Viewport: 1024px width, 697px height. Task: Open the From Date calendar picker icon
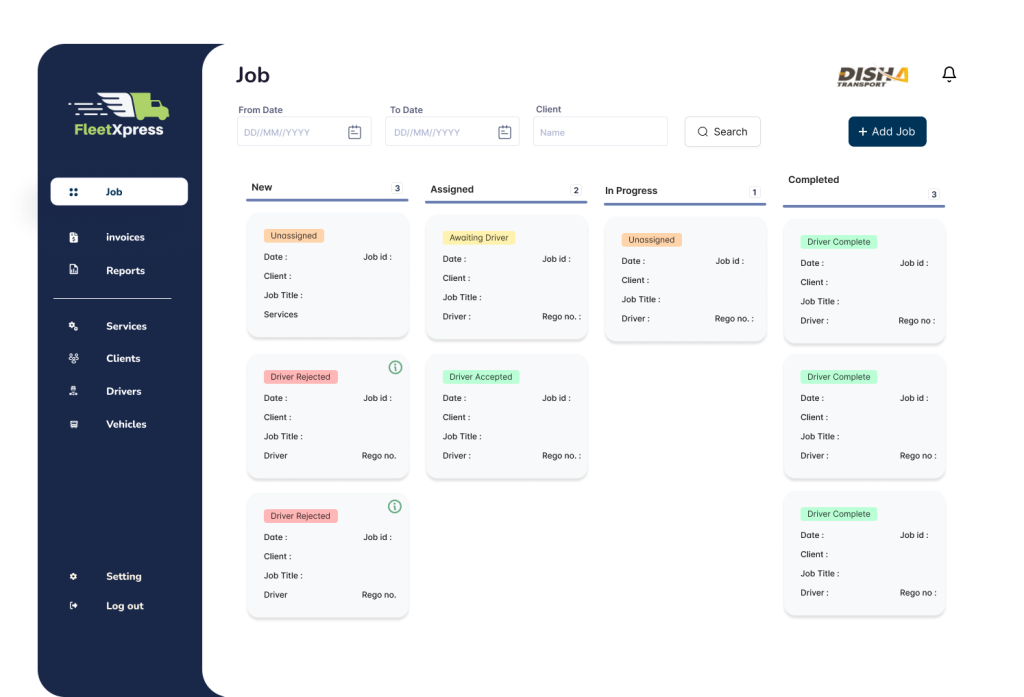click(355, 132)
